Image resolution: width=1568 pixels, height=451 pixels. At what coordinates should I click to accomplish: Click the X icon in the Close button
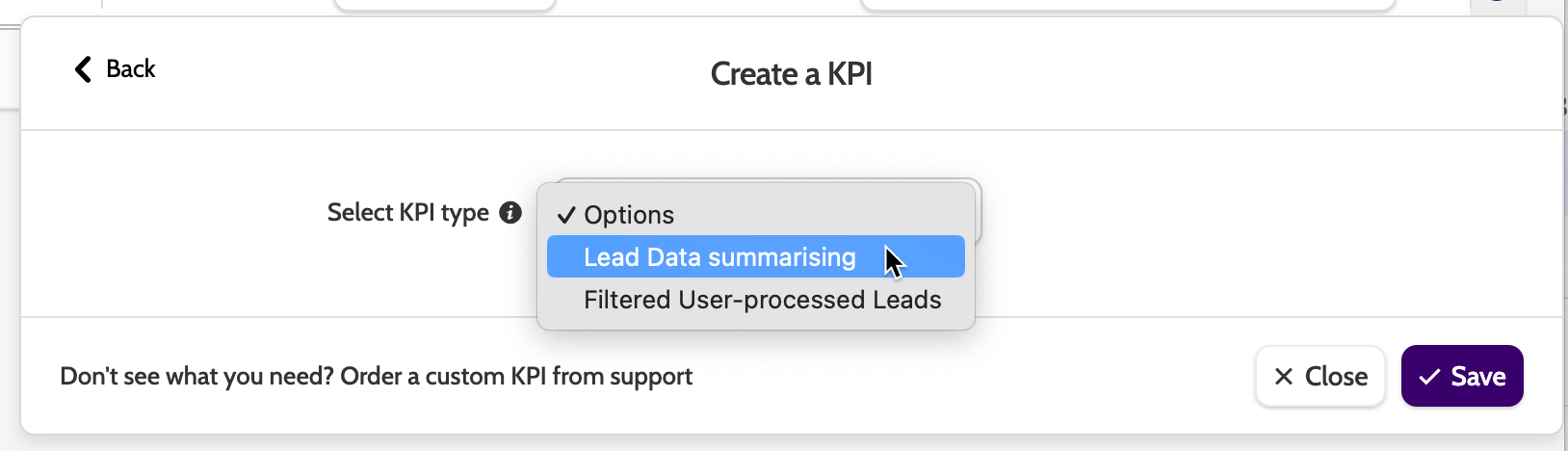point(1284,377)
